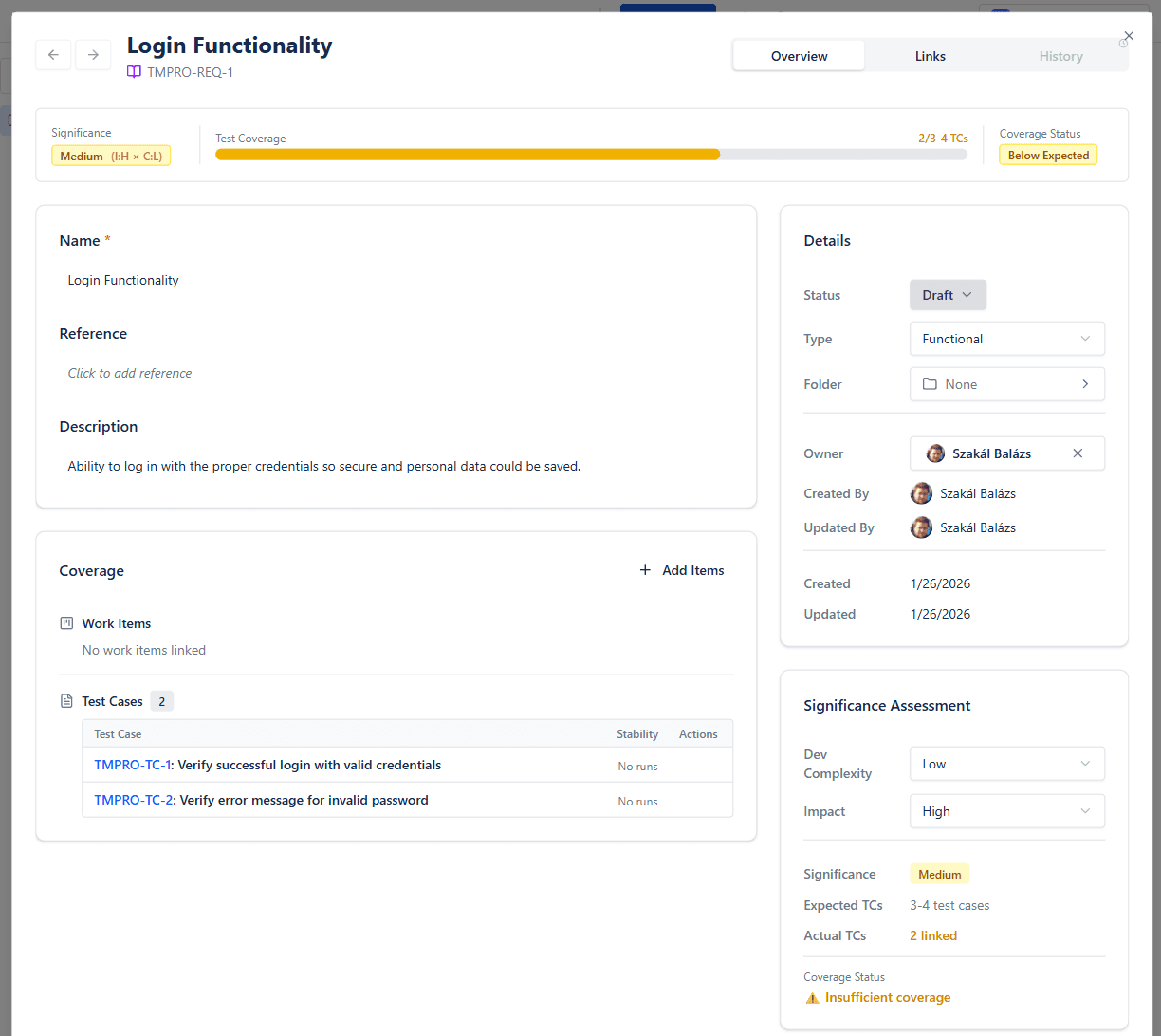Open the Type dropdown showing Functional

point(1007,339)
